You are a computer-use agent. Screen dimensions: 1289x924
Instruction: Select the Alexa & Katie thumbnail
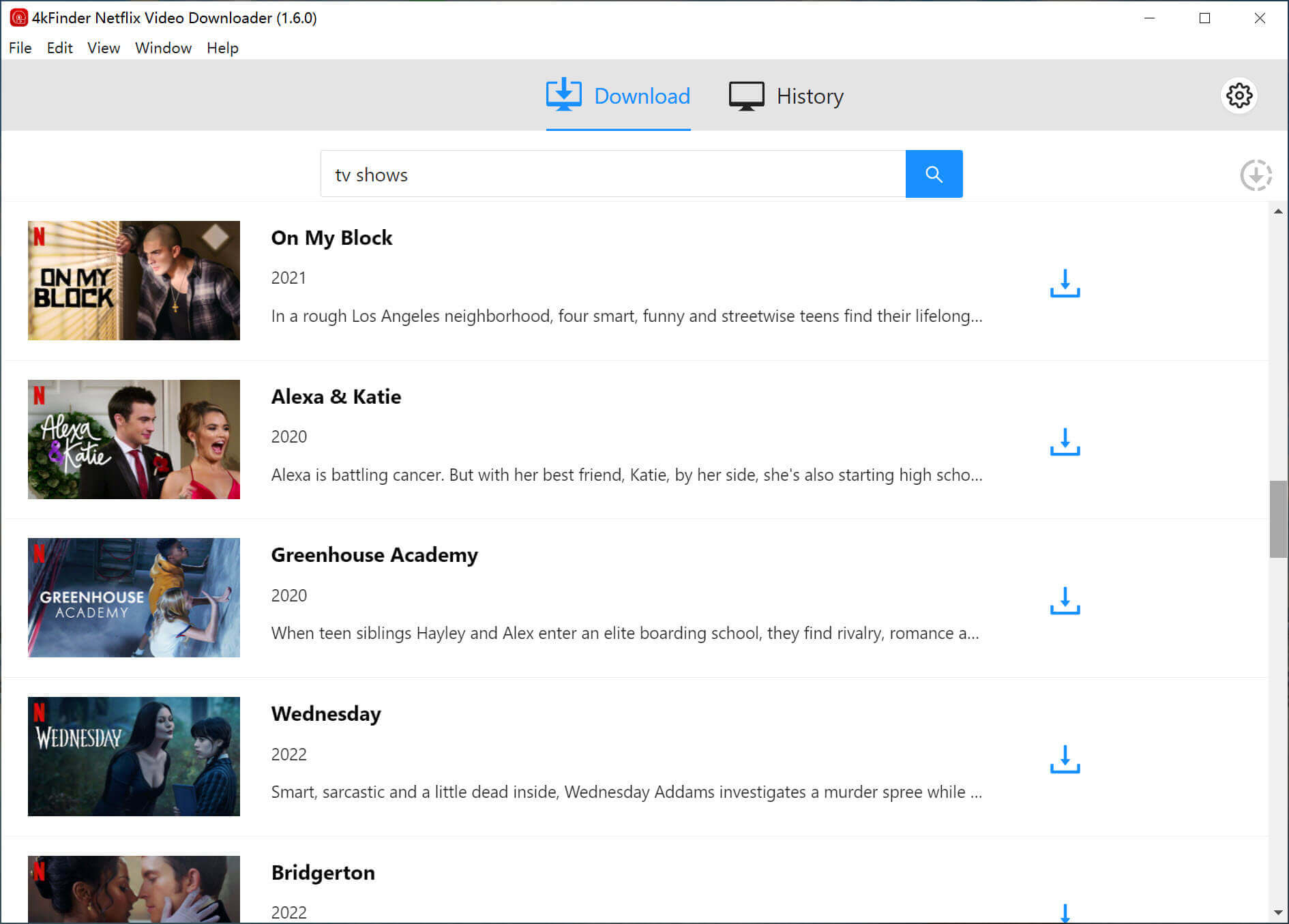click(x=134, y=439)
